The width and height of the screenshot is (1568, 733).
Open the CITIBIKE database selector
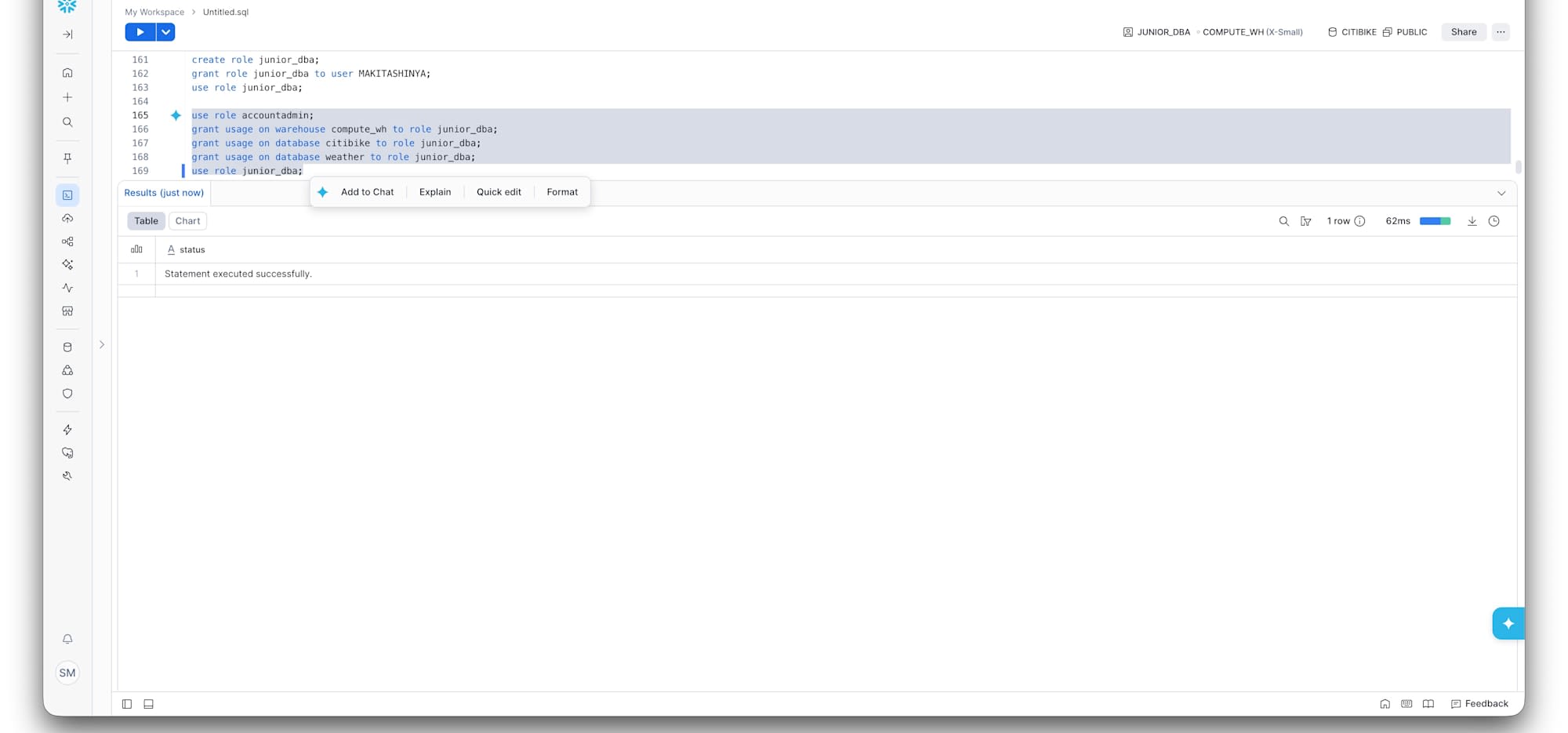click(x=1352, y=32)
